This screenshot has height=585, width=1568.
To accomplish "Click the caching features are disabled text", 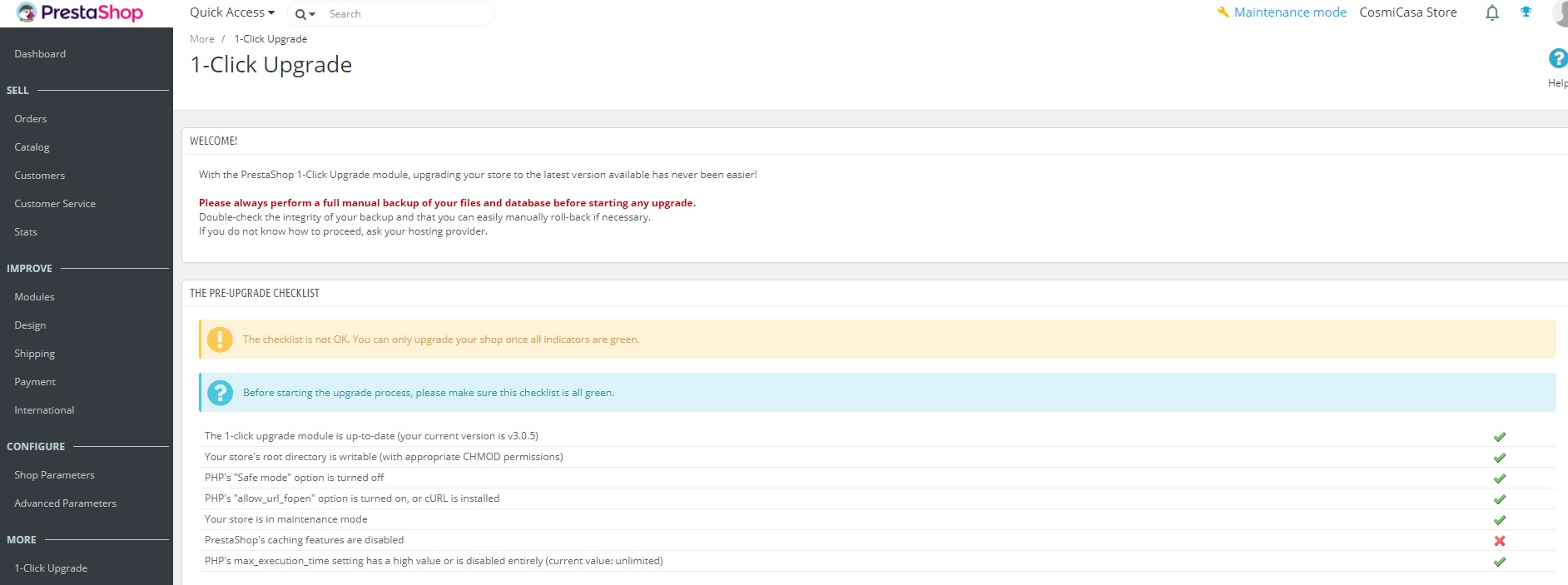I will click(304, 540).
